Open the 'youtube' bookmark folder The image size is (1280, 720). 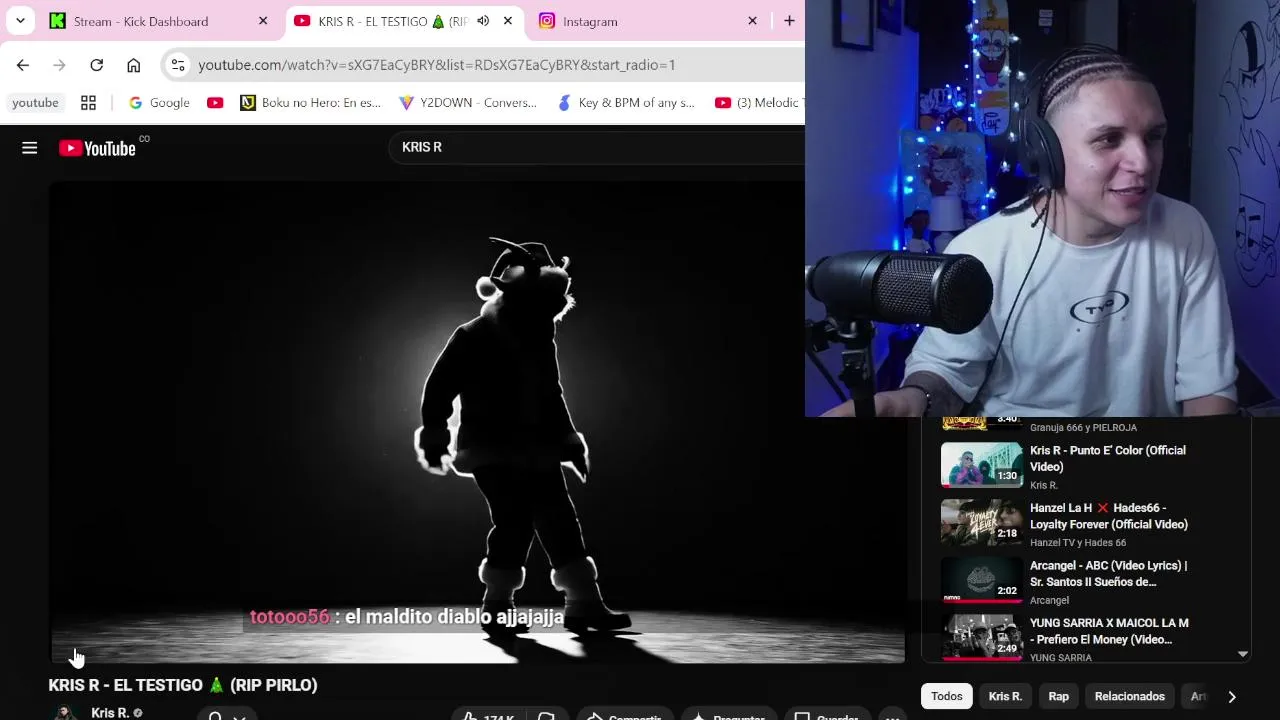[x=35, y=103]
